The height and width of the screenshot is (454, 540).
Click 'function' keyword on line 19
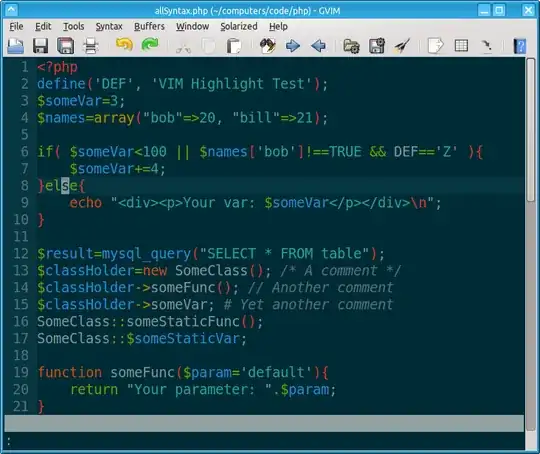pos(70,372)
